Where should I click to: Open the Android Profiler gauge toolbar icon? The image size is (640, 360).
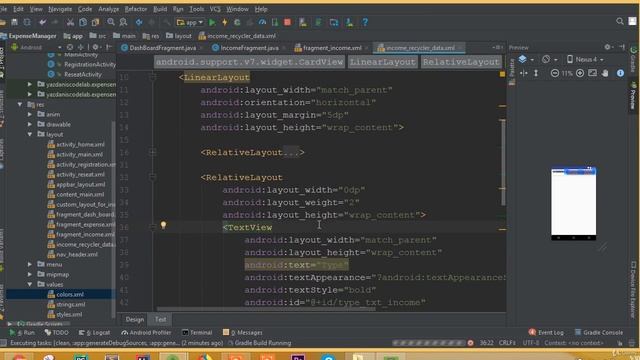coord(262,22)
